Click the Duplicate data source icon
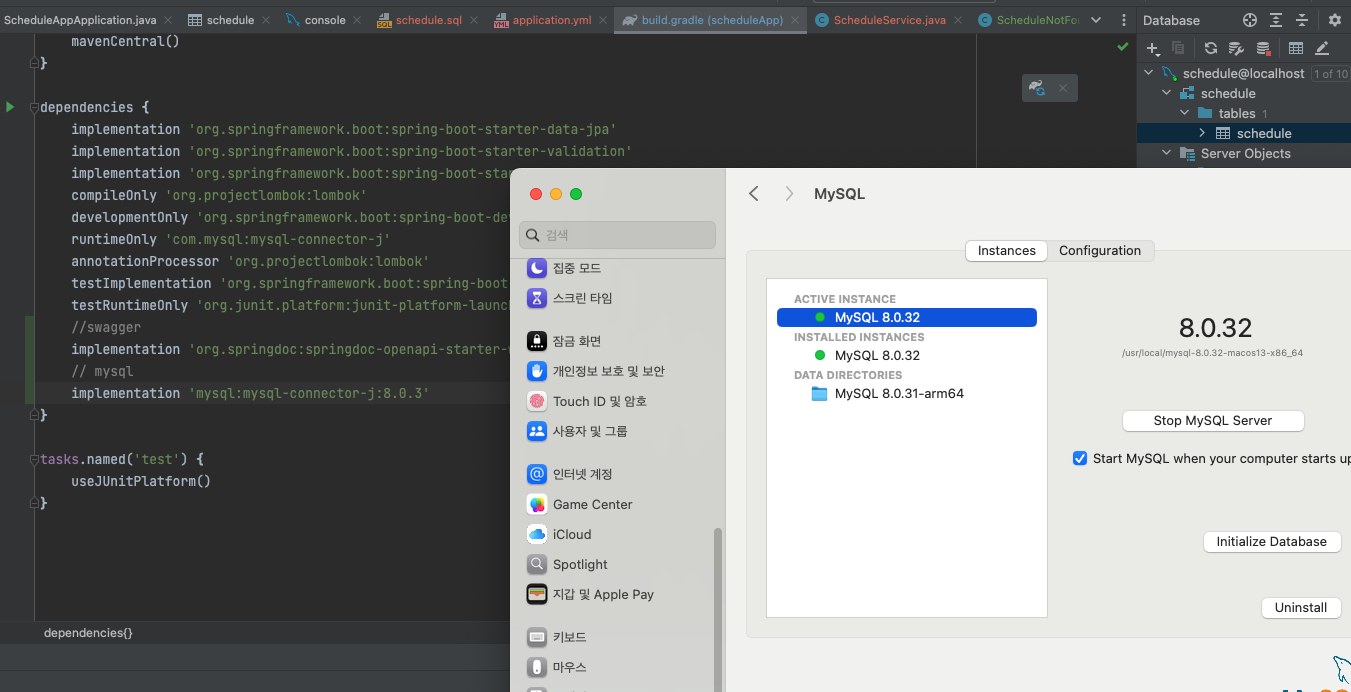Screen dimensions: 1351x692 click(x=1178, y=48)
